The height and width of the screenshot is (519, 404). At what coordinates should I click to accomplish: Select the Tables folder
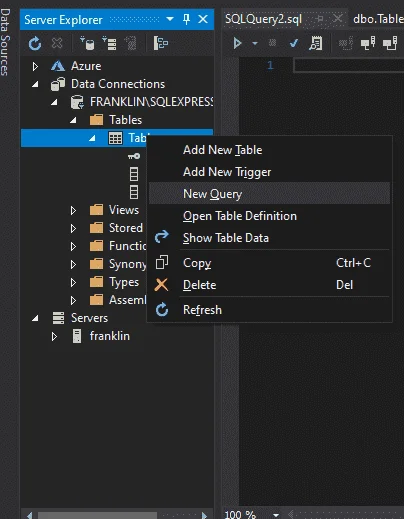tap(125, 120)
